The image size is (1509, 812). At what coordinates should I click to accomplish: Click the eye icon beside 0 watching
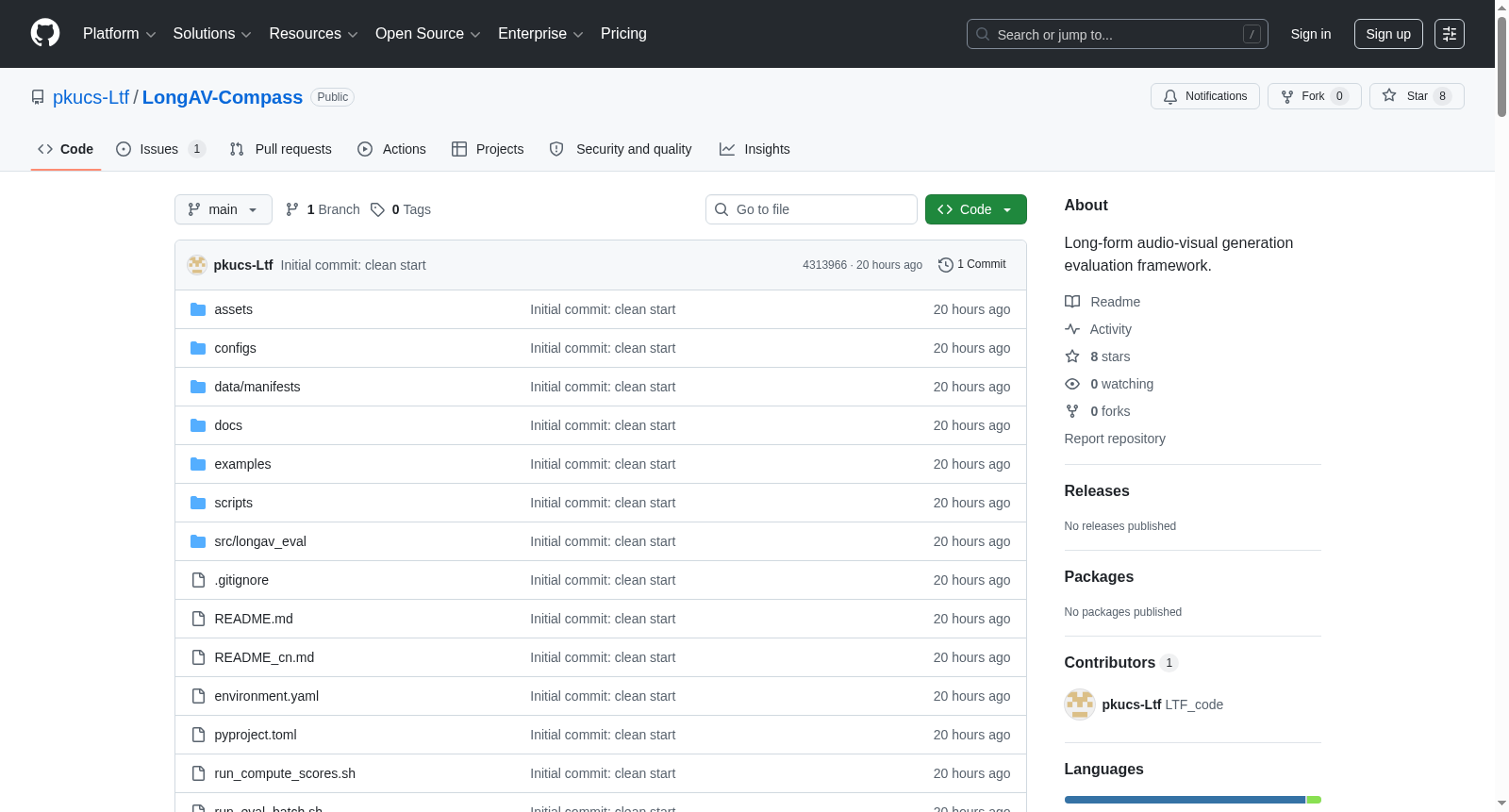[x=1072, y=384]
